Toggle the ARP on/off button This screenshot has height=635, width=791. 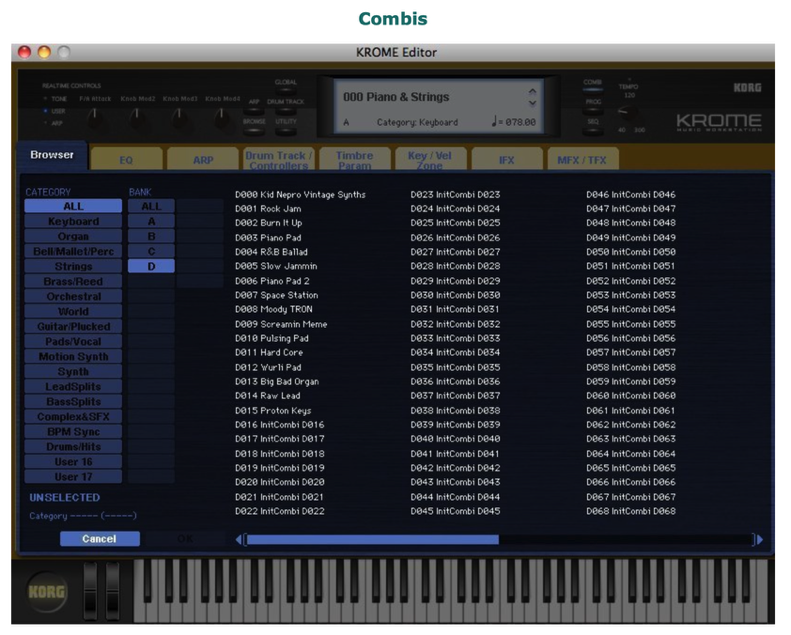point(254,110)
